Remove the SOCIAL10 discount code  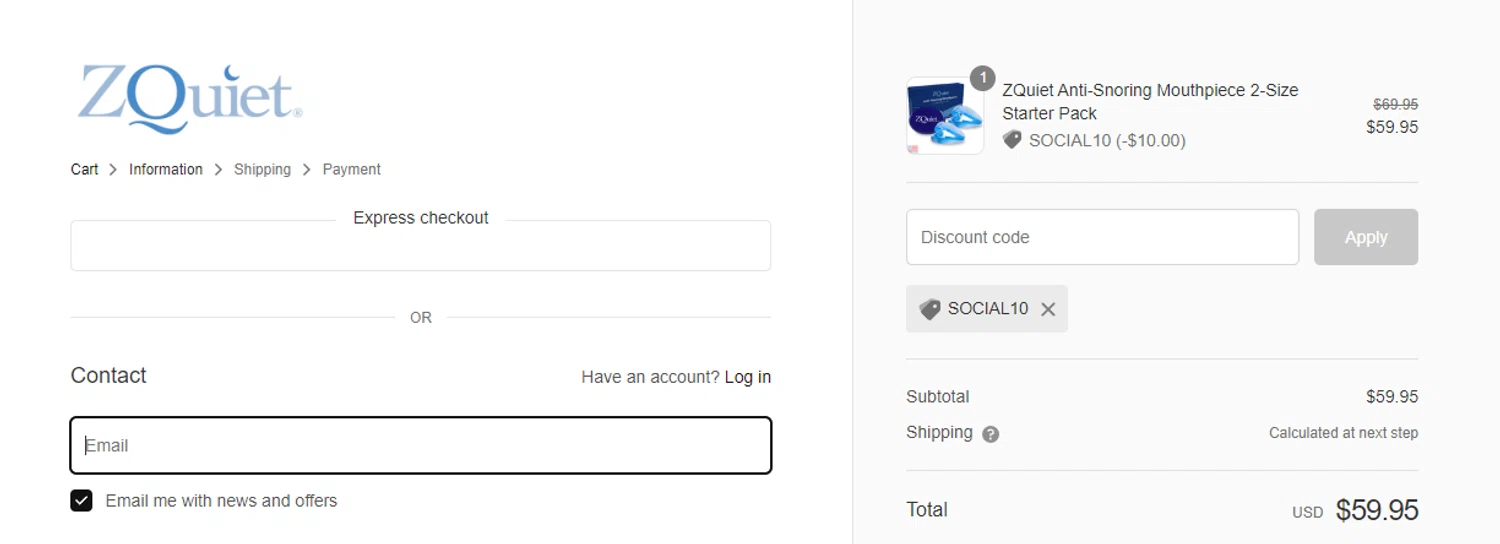(1048, 309)
